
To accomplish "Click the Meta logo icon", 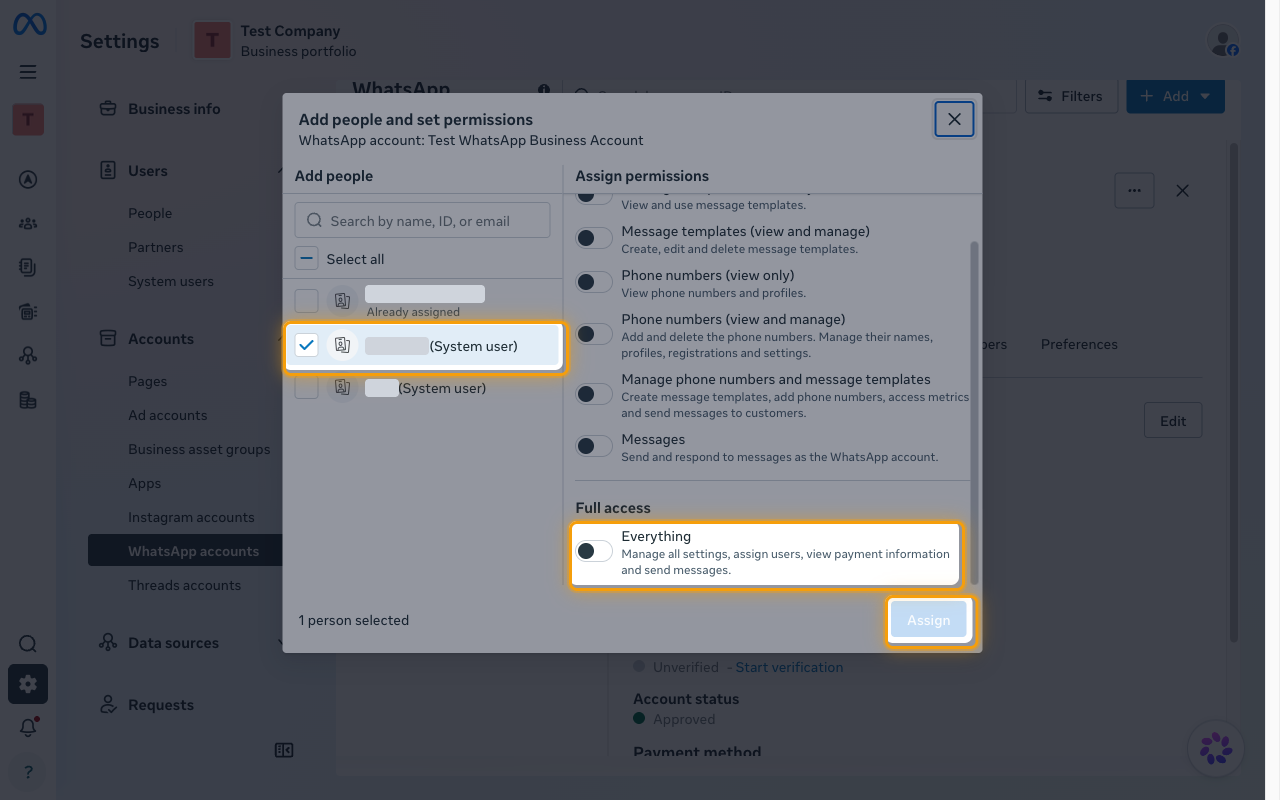I will click(29, 25).
